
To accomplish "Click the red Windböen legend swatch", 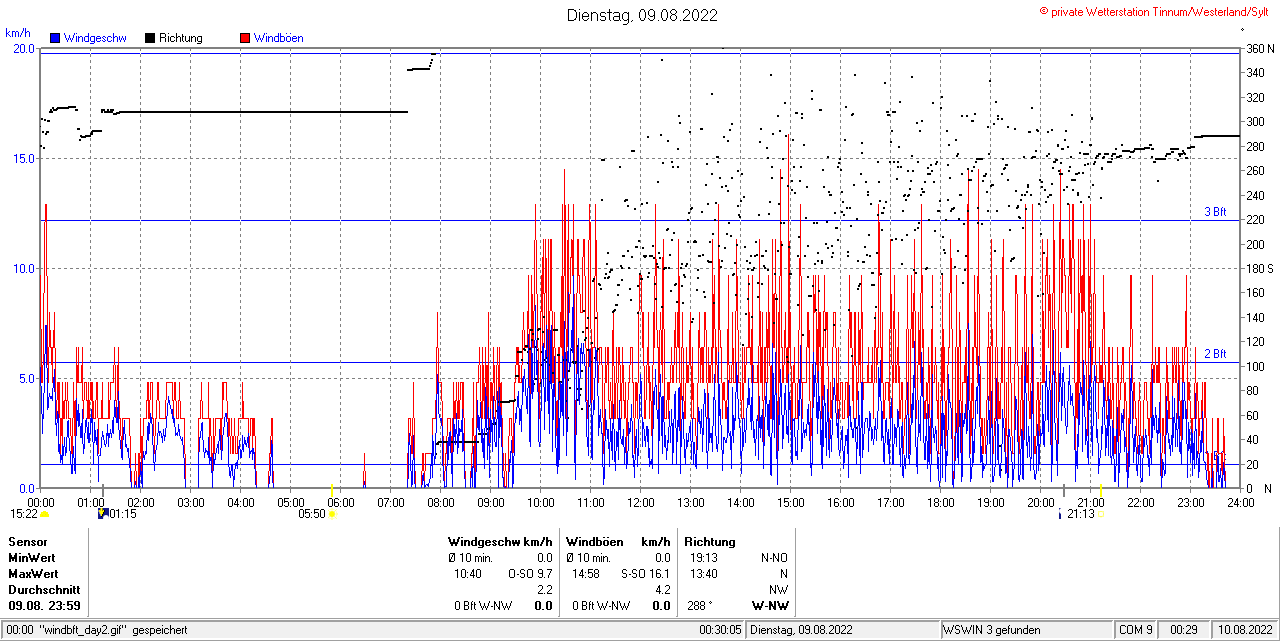I will click(x=245, y=38).
